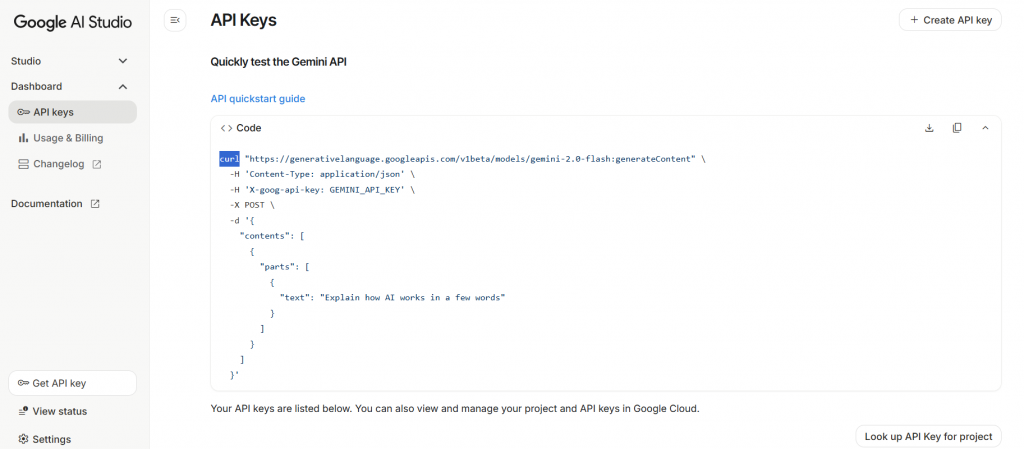Open the API quickstart guide link
This screenshot has width=1024, height=449.
click(x=258, y=99)
